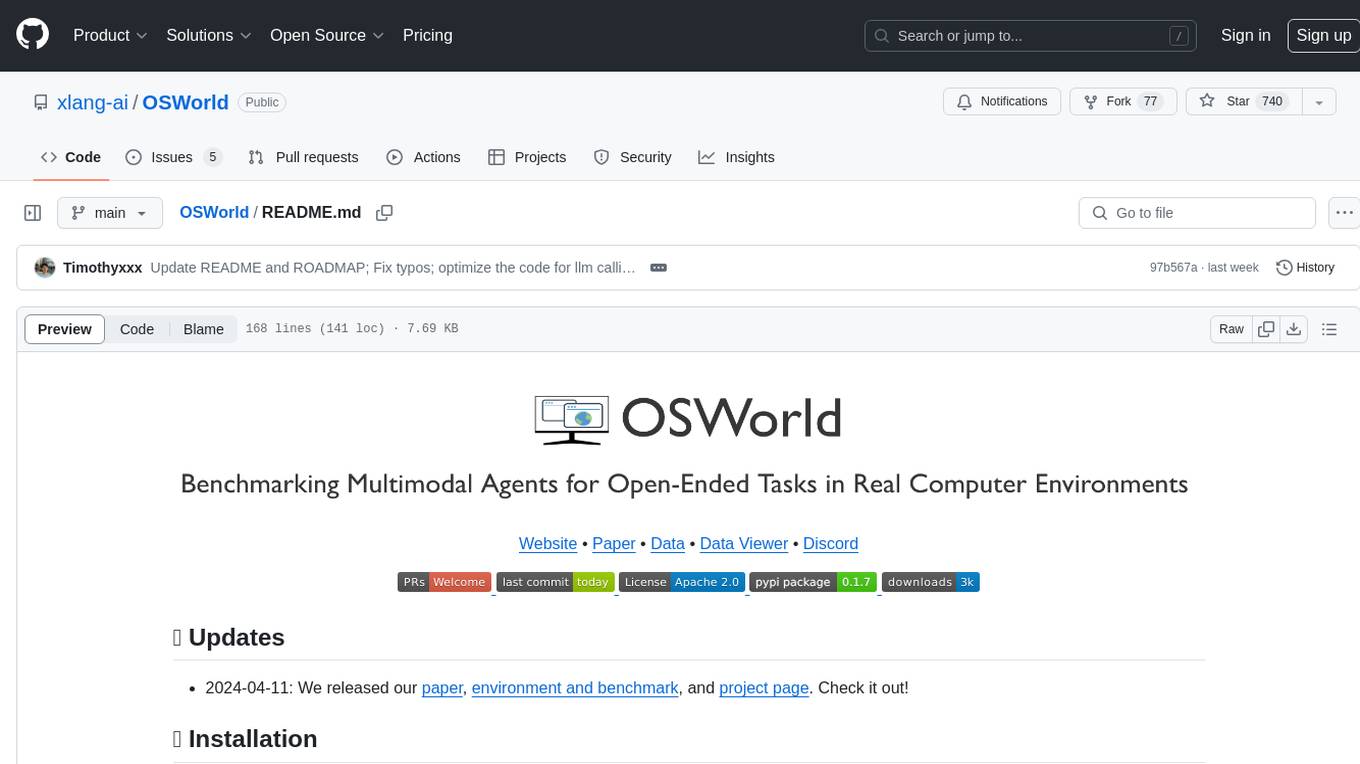Click the Notifications bell button

click(1002, 101)
